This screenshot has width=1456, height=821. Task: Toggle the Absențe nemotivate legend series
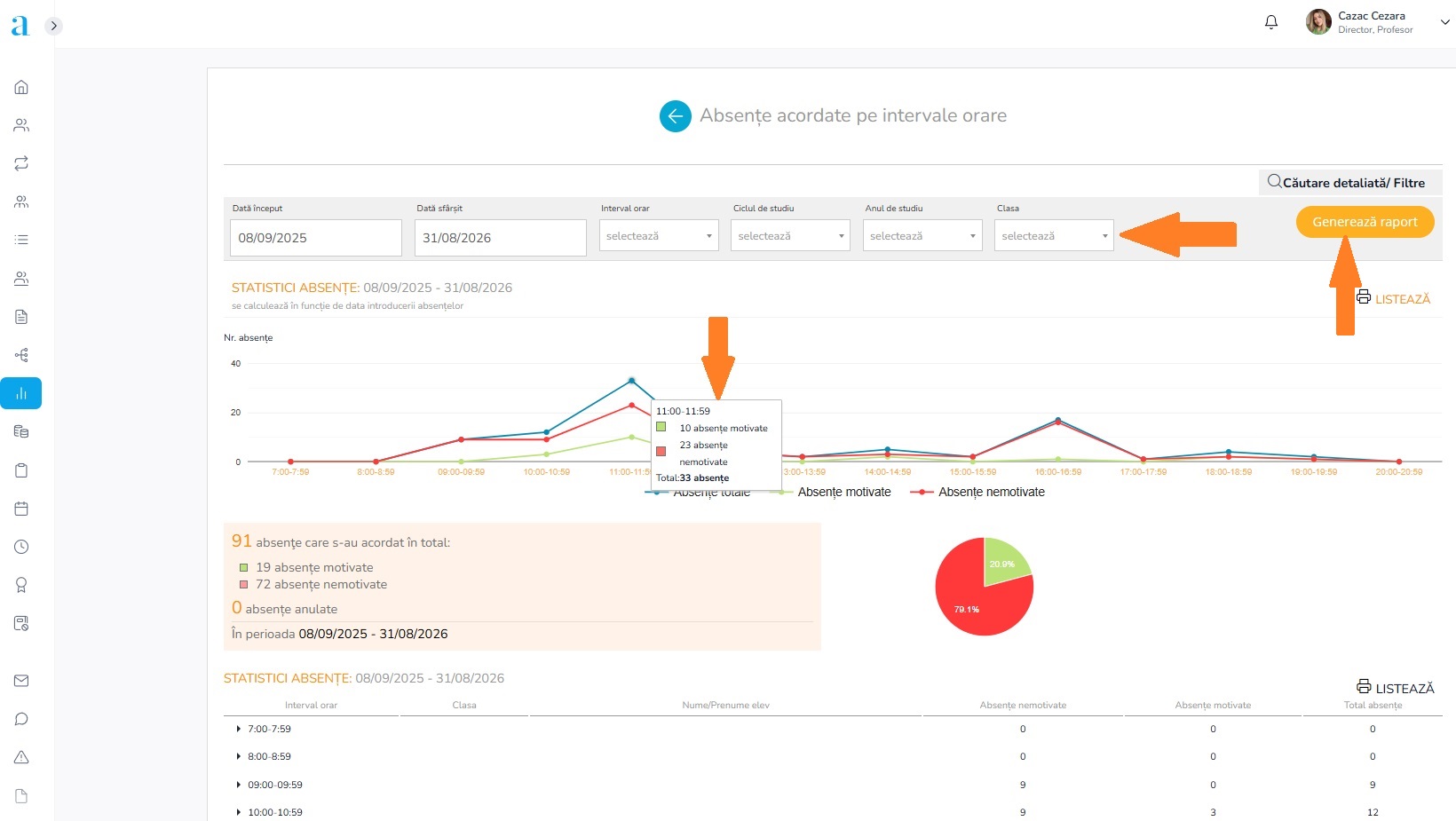(x=991, y=492)
